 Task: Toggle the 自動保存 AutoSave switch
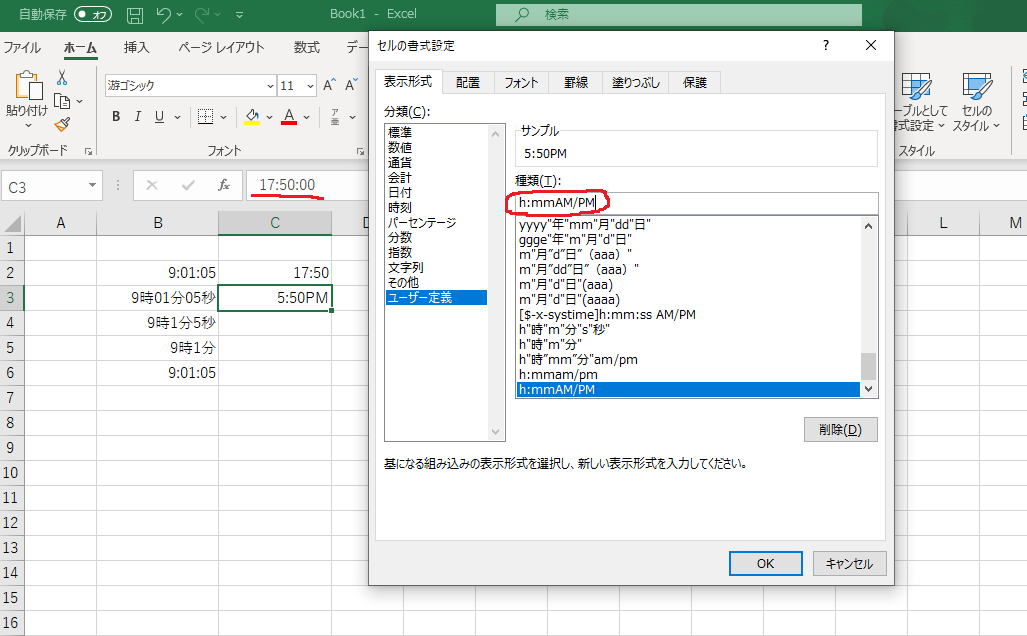pos(93,14)
